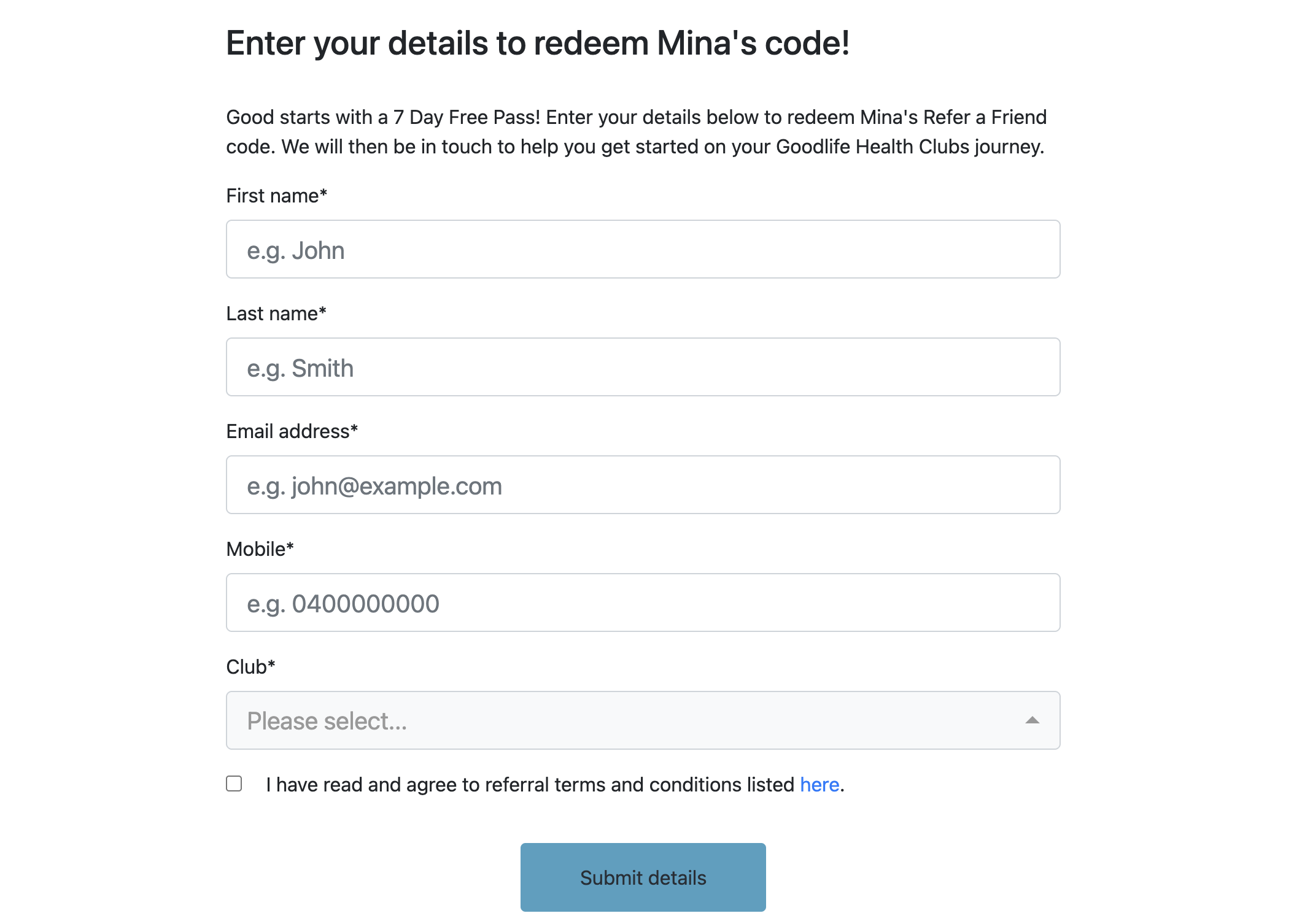Click the "Mina's code!" words in heading
1294x924 pixels.
753,43
